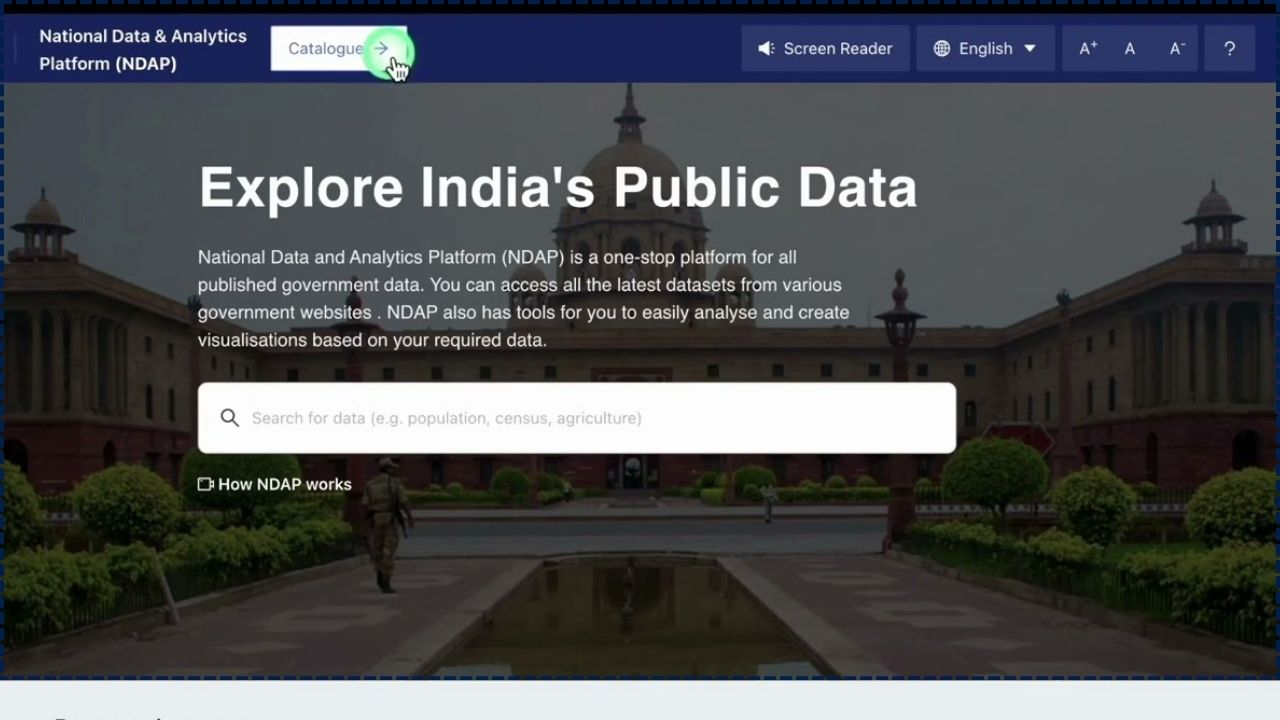Click the dropdown caret next to English
The width and height of the screenshot is (1280, 720).
(x=1030, y=48)
